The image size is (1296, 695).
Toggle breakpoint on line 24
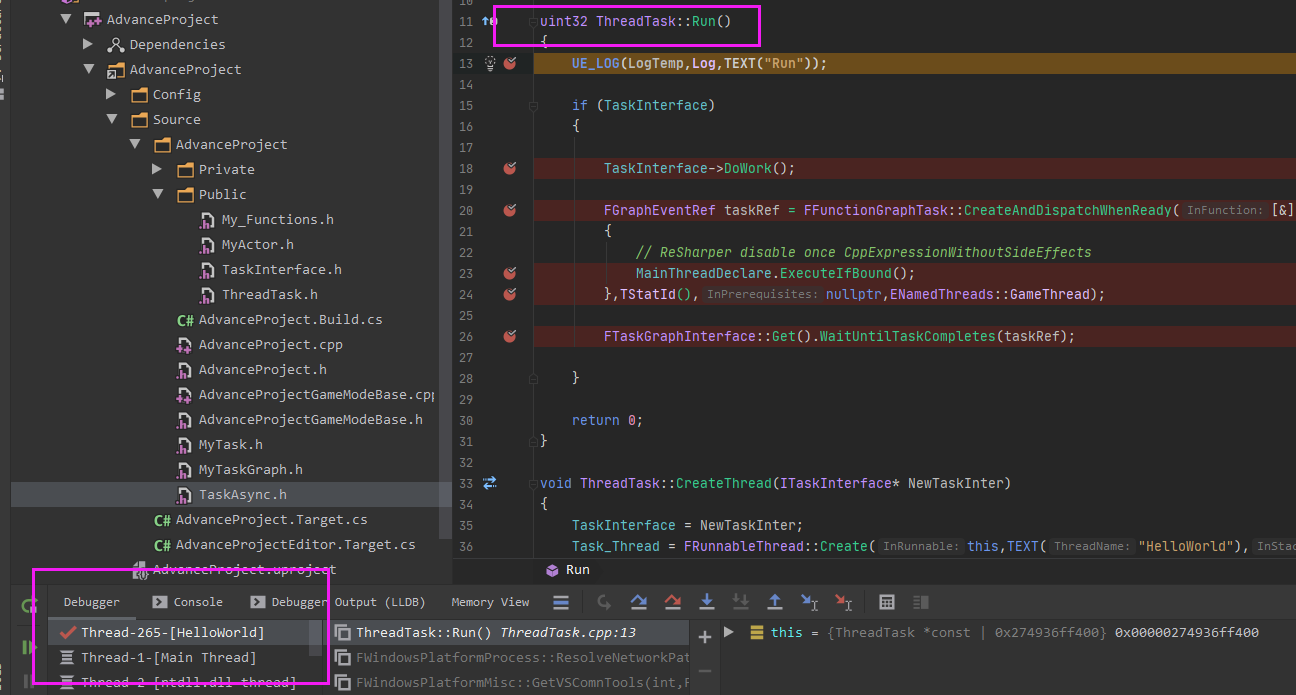tap(510, 294)
